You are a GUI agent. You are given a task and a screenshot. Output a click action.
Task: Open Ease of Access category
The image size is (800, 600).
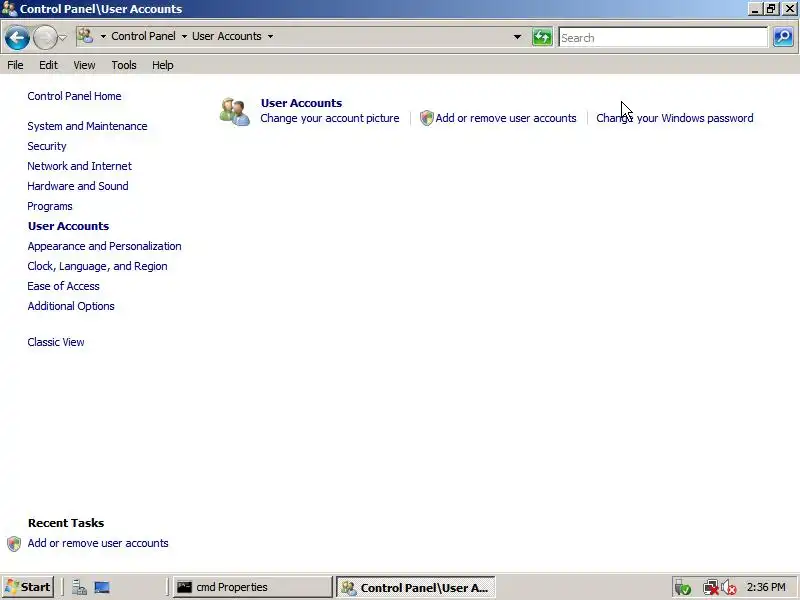coord(63,286)
